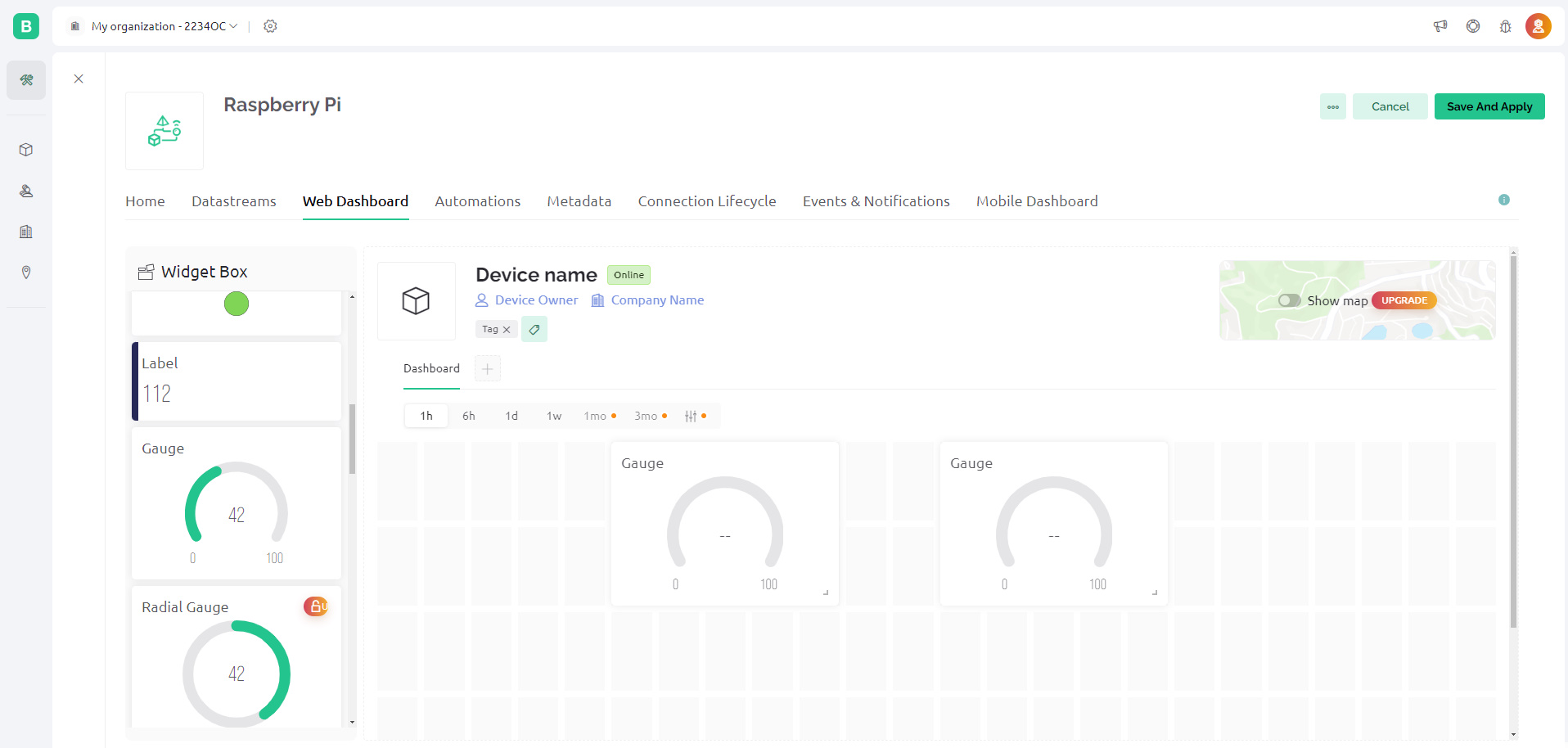Click the bug report icon
1568x748 pixels.
(1505, 26)
